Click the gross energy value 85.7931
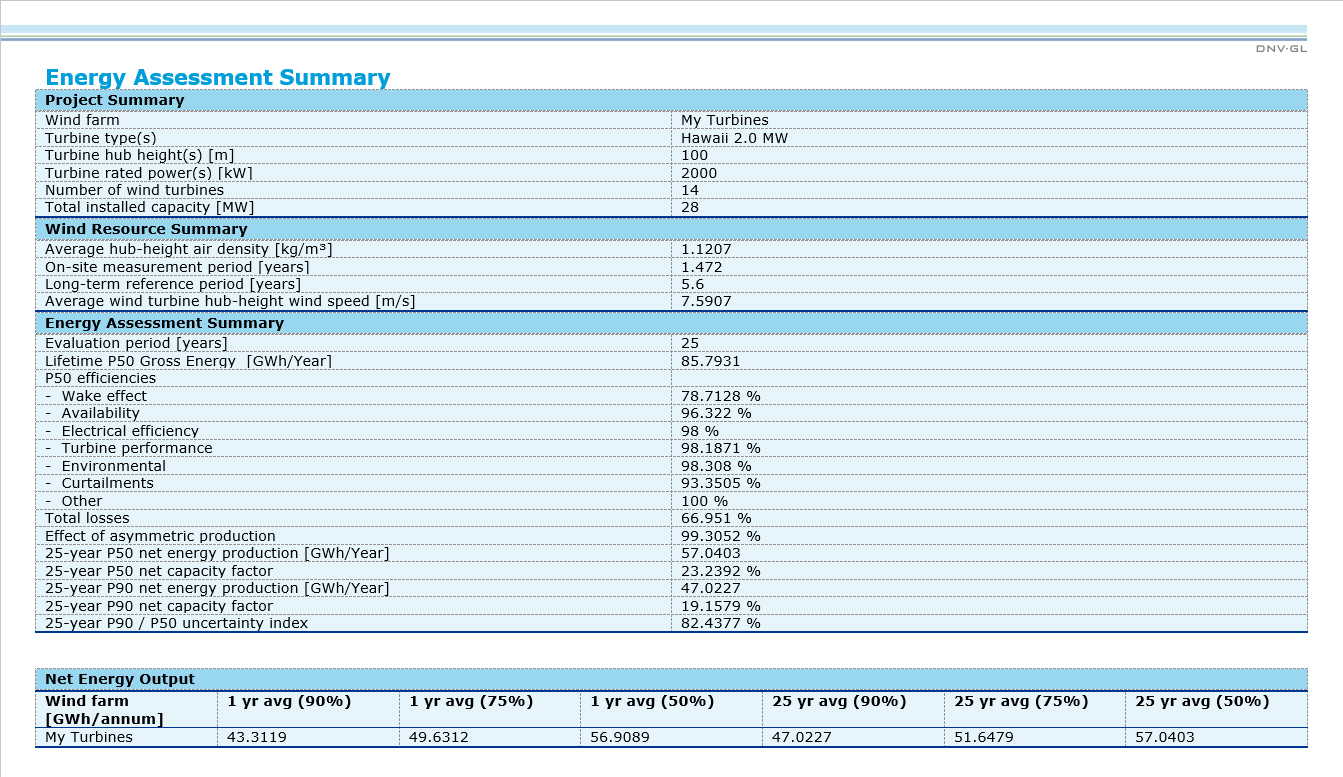The height and width of the screenshot is (777, 1343). pos(710,361)
